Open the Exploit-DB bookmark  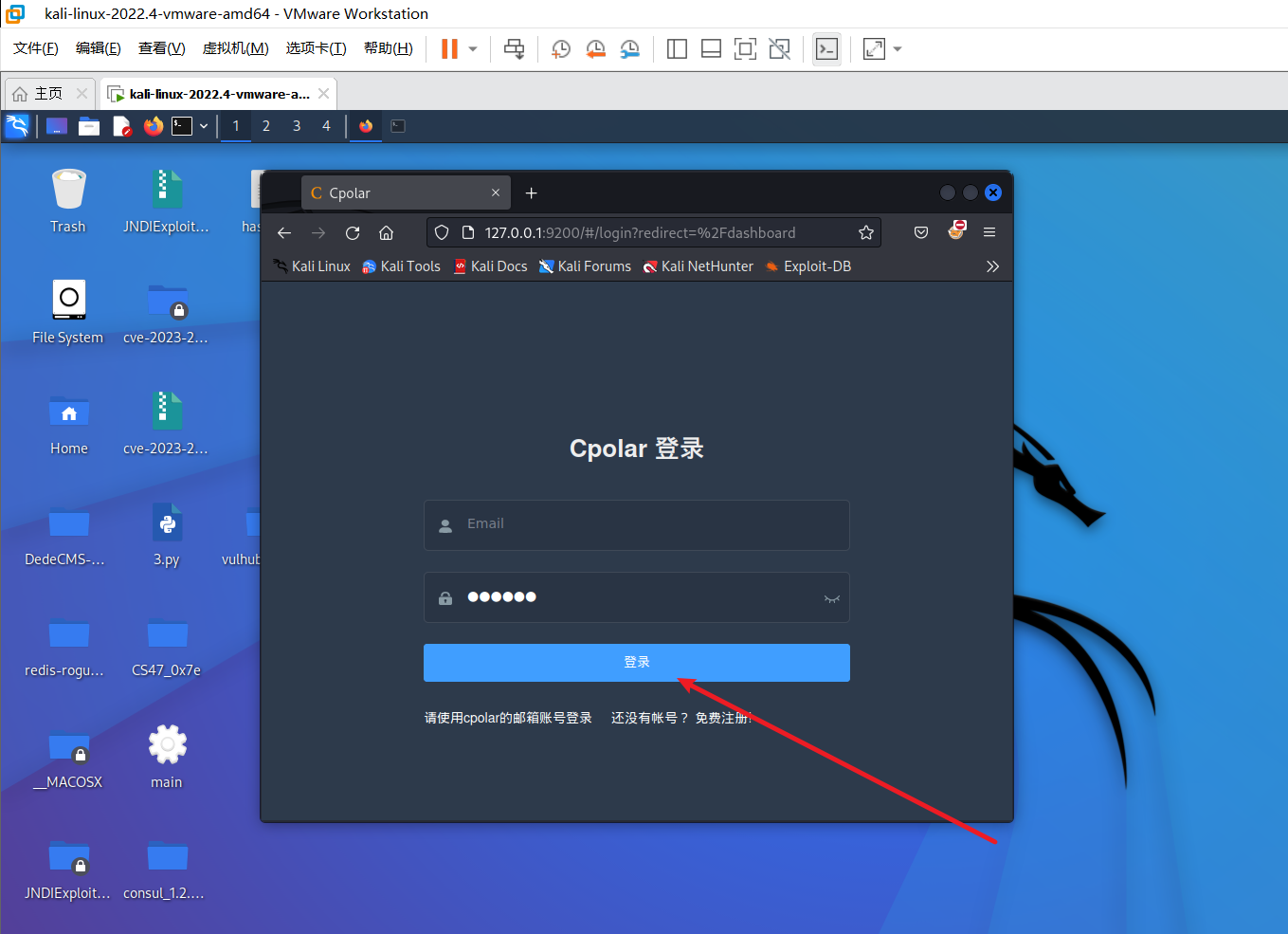tap(808, 266)
